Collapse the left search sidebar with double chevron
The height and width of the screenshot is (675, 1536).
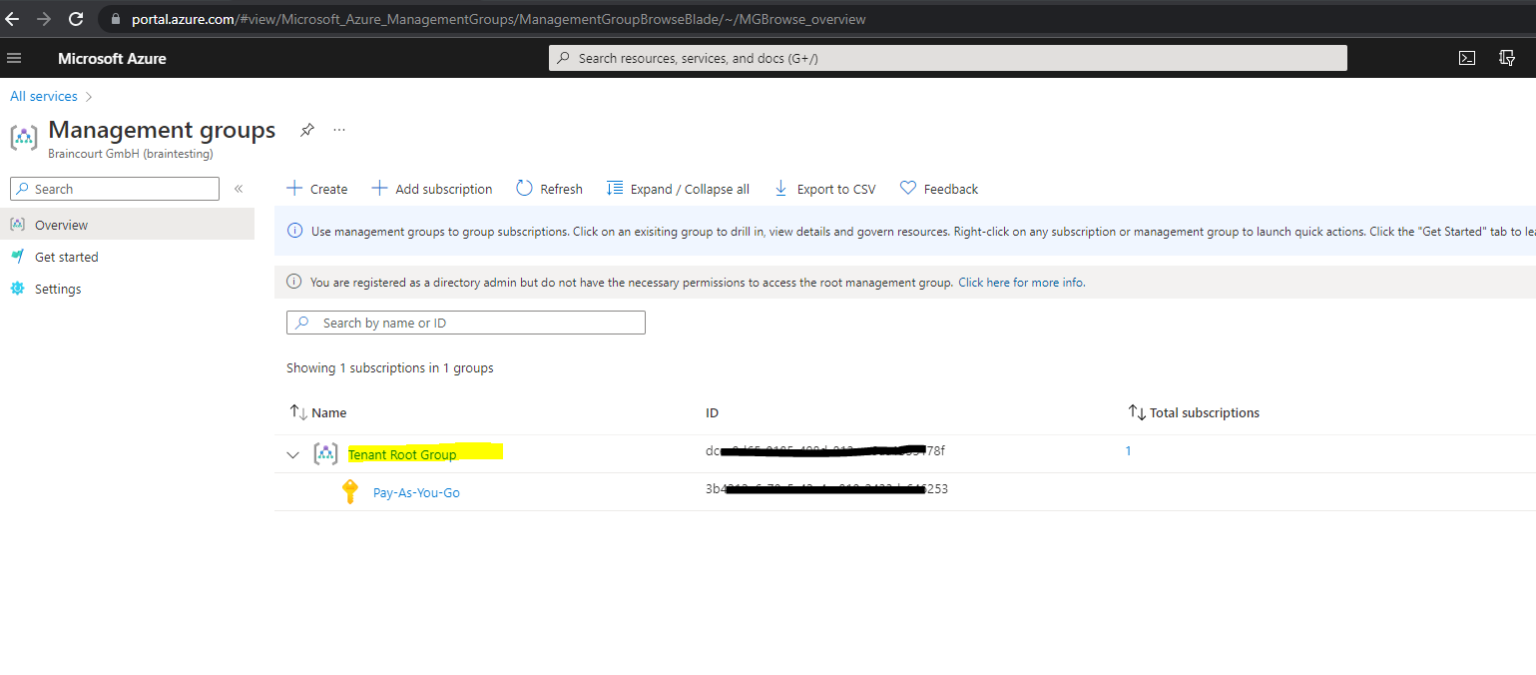[238, 187]
